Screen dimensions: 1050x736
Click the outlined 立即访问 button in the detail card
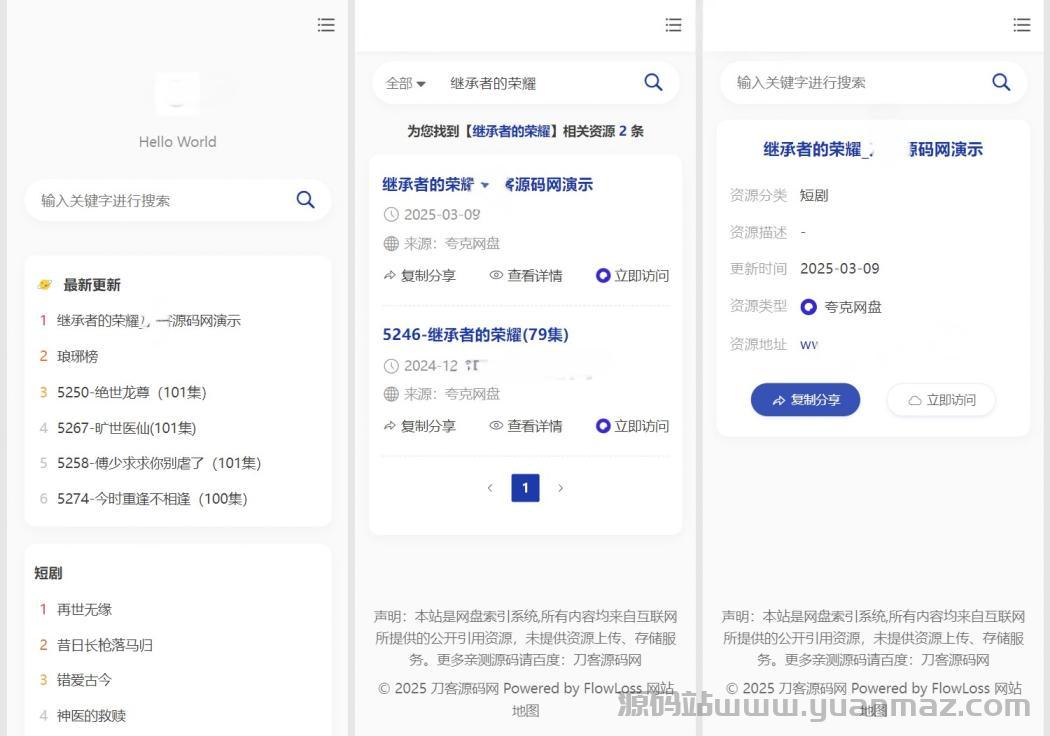coord(941,400)
